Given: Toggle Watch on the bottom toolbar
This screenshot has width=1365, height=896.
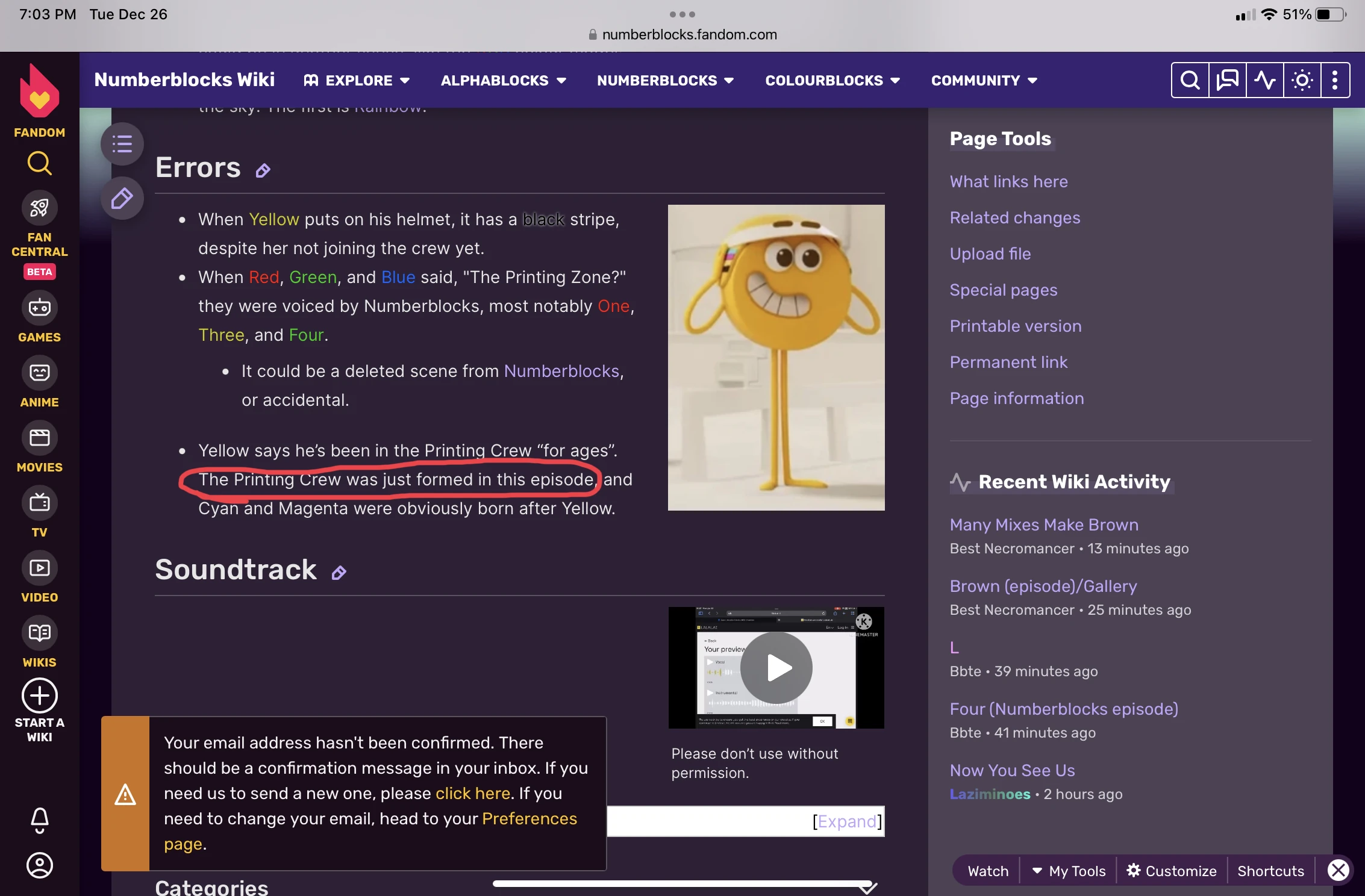Looking at the screenshot, I should tap(988, 871).
